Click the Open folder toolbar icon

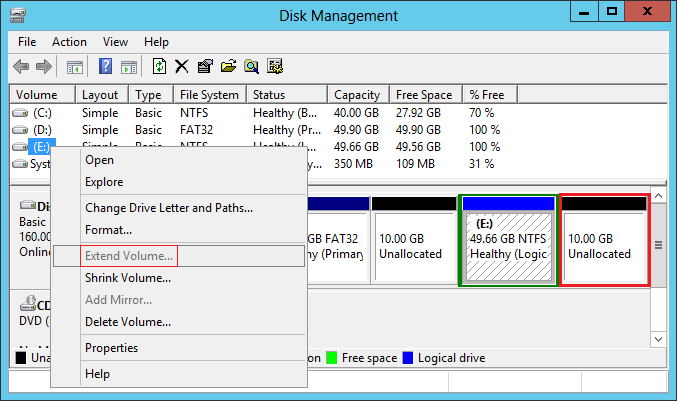228,67
